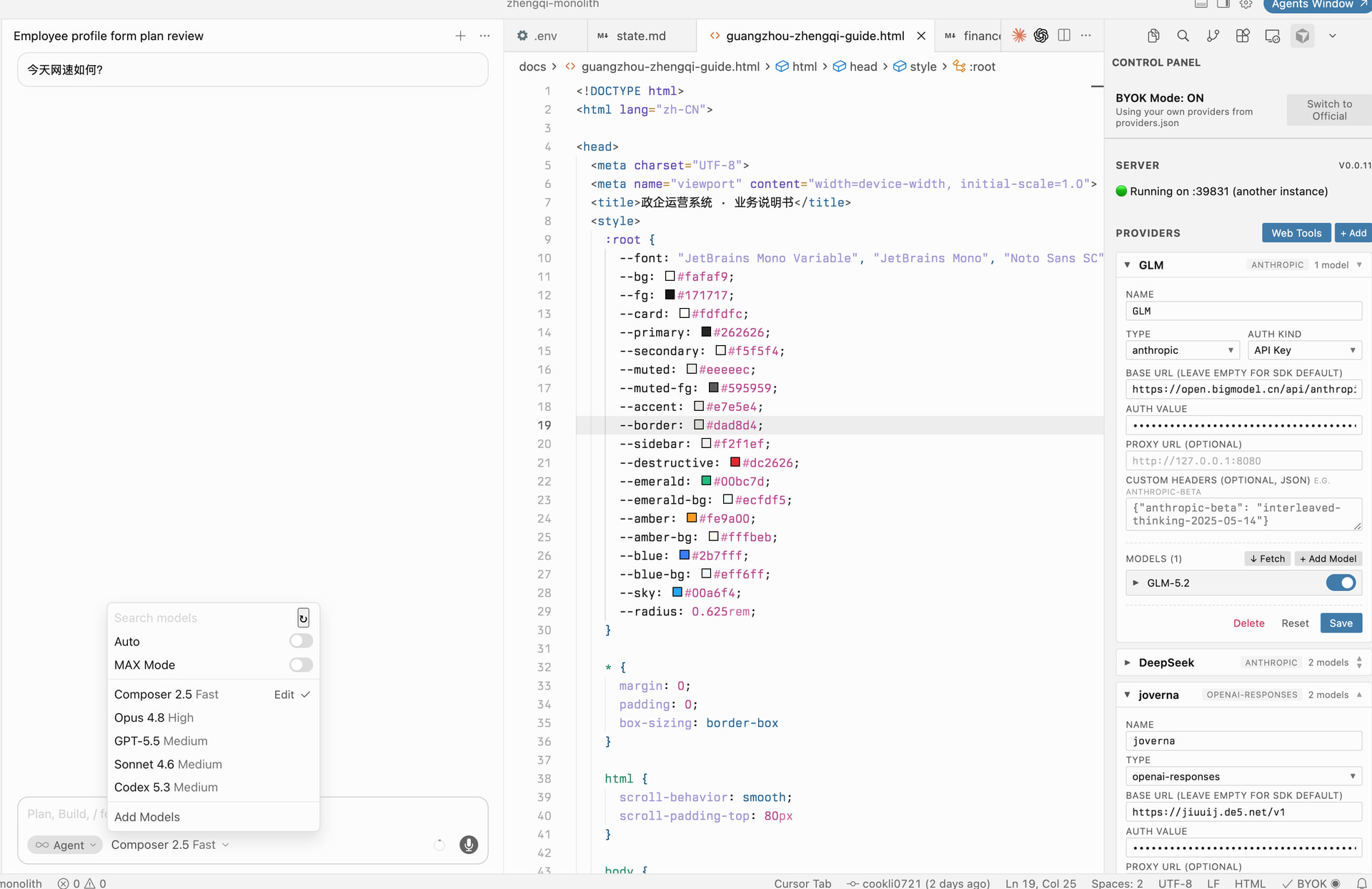
Task: Click the git blame cookli0721 status entry
Action: pos(918,883)
